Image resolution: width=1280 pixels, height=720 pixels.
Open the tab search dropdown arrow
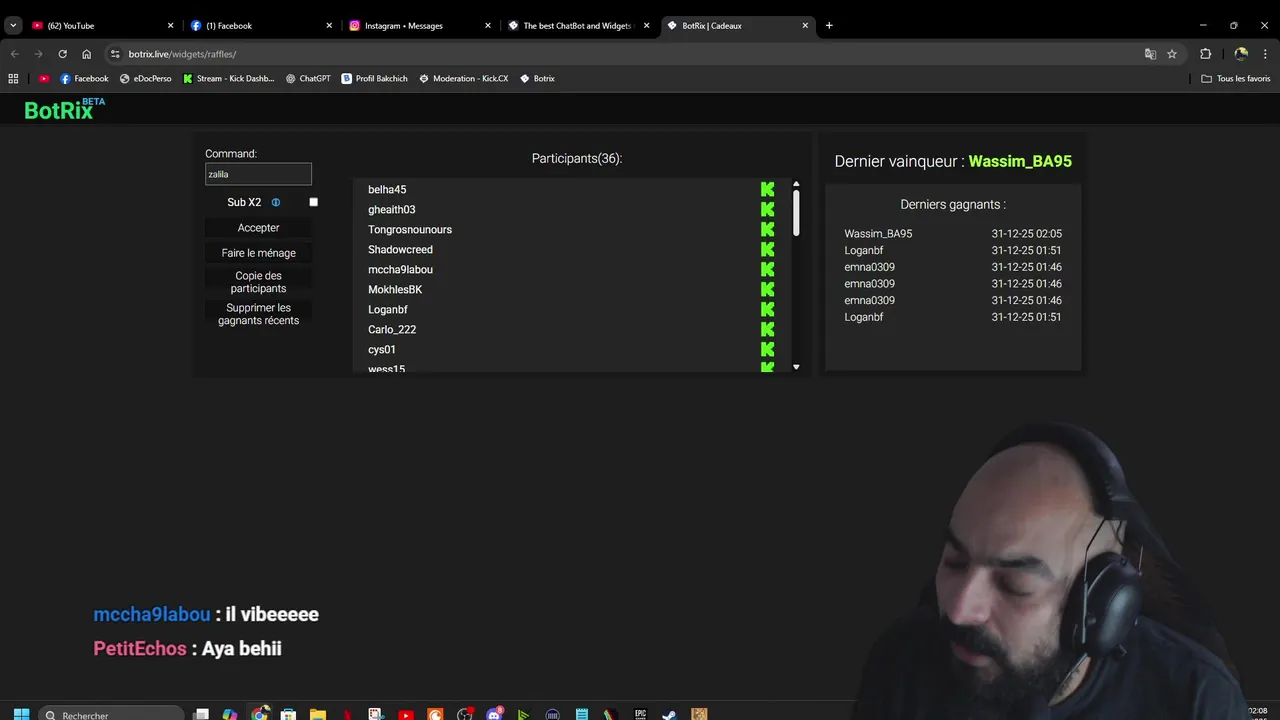[13, 25]
